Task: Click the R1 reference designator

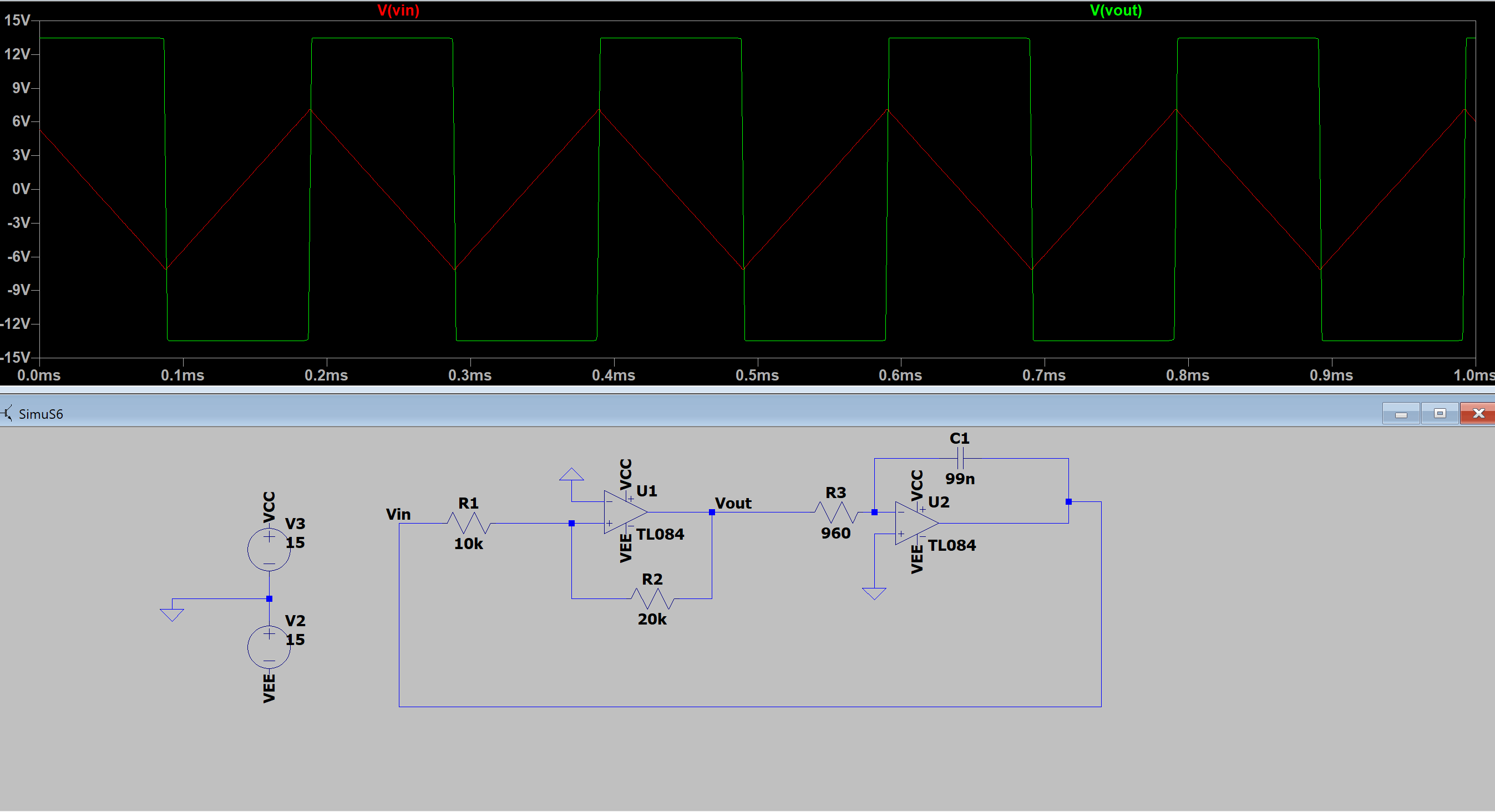Action: (x=468, y=503)
